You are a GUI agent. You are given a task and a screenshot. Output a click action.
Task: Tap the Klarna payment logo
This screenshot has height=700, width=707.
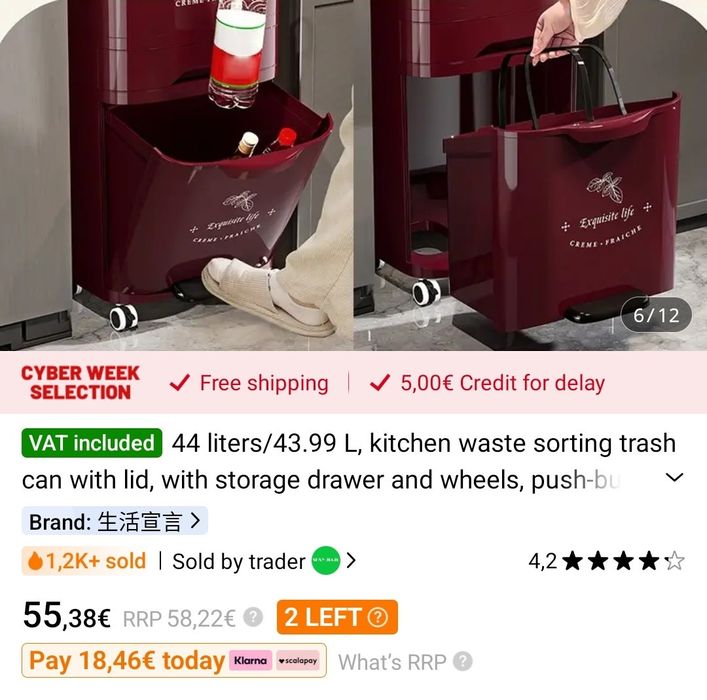coord(250,660)
